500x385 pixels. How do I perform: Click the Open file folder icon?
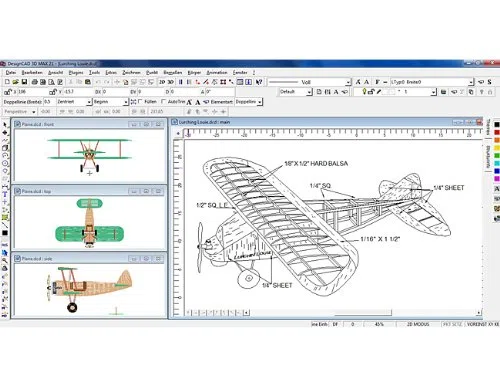(15, 82)
